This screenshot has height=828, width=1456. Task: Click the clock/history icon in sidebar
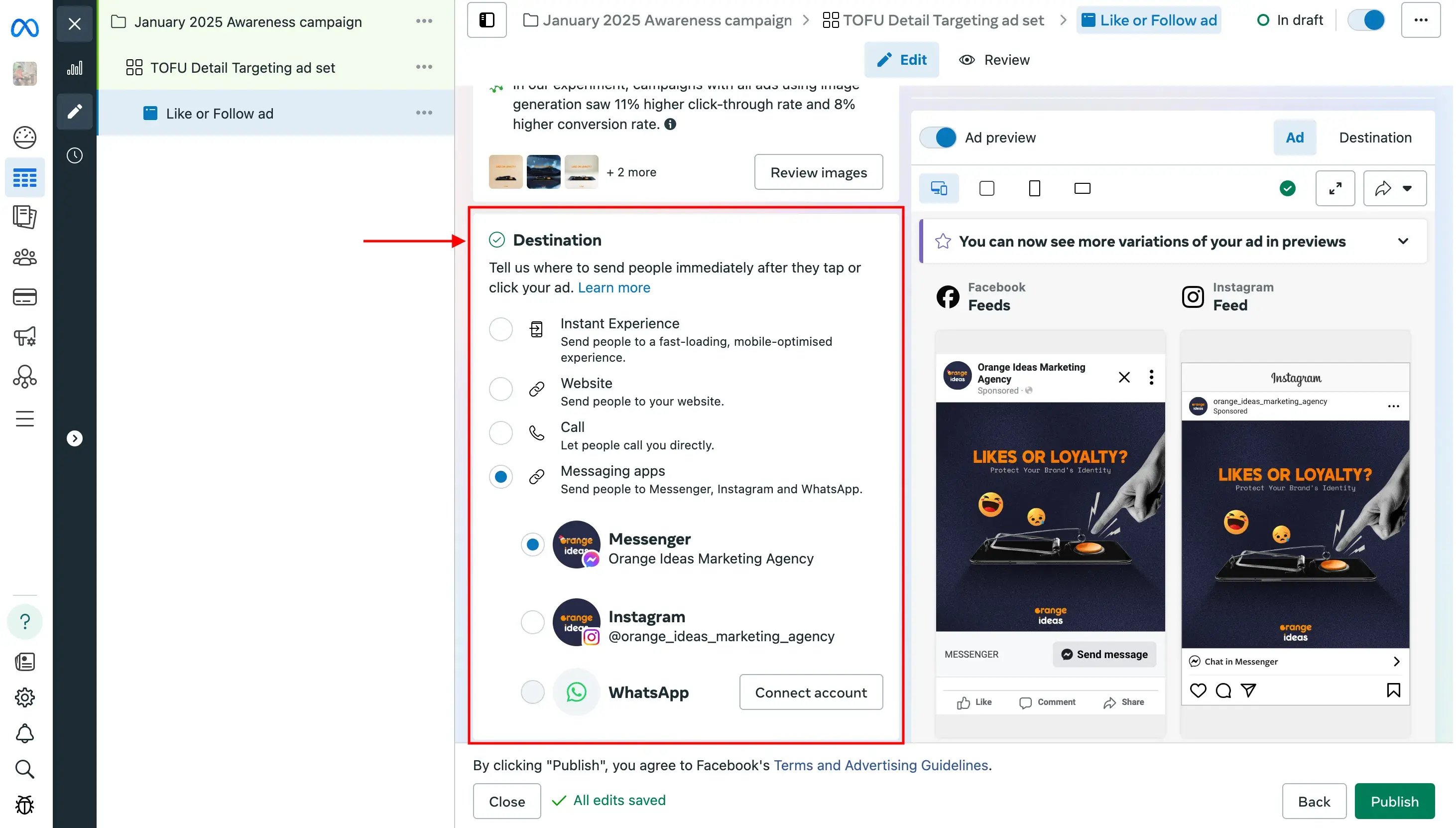74,156
